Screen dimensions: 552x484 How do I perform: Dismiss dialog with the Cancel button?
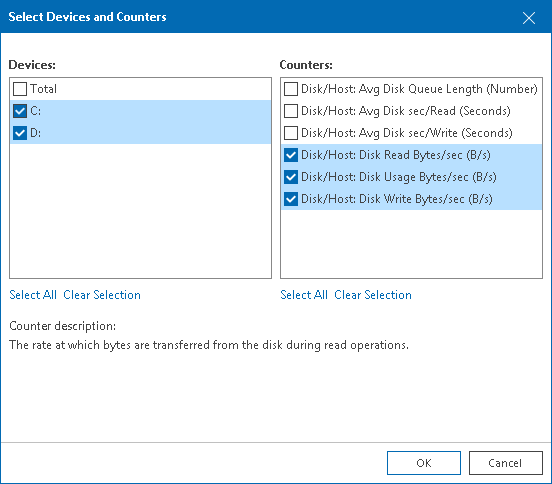[x=506, y=463]
